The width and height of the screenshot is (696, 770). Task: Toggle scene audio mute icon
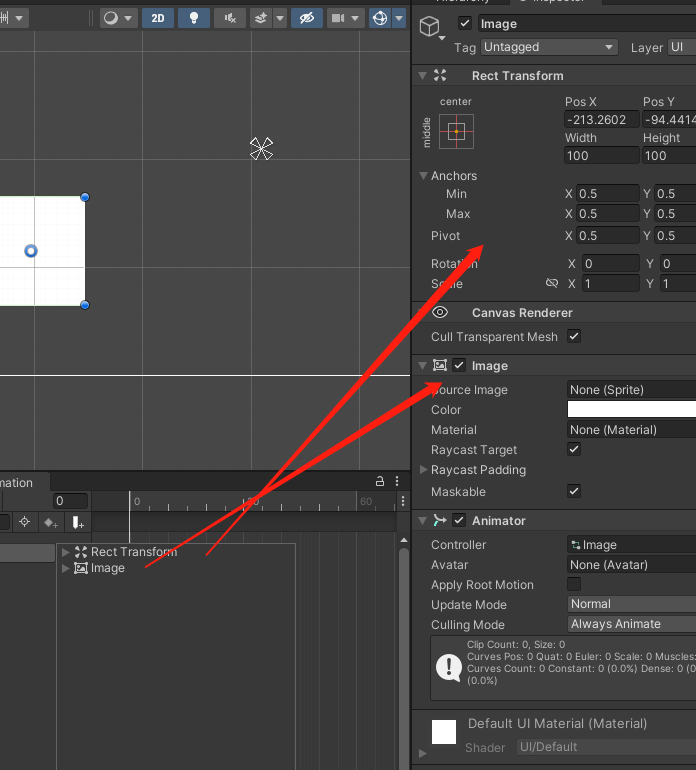coord(230,18)
